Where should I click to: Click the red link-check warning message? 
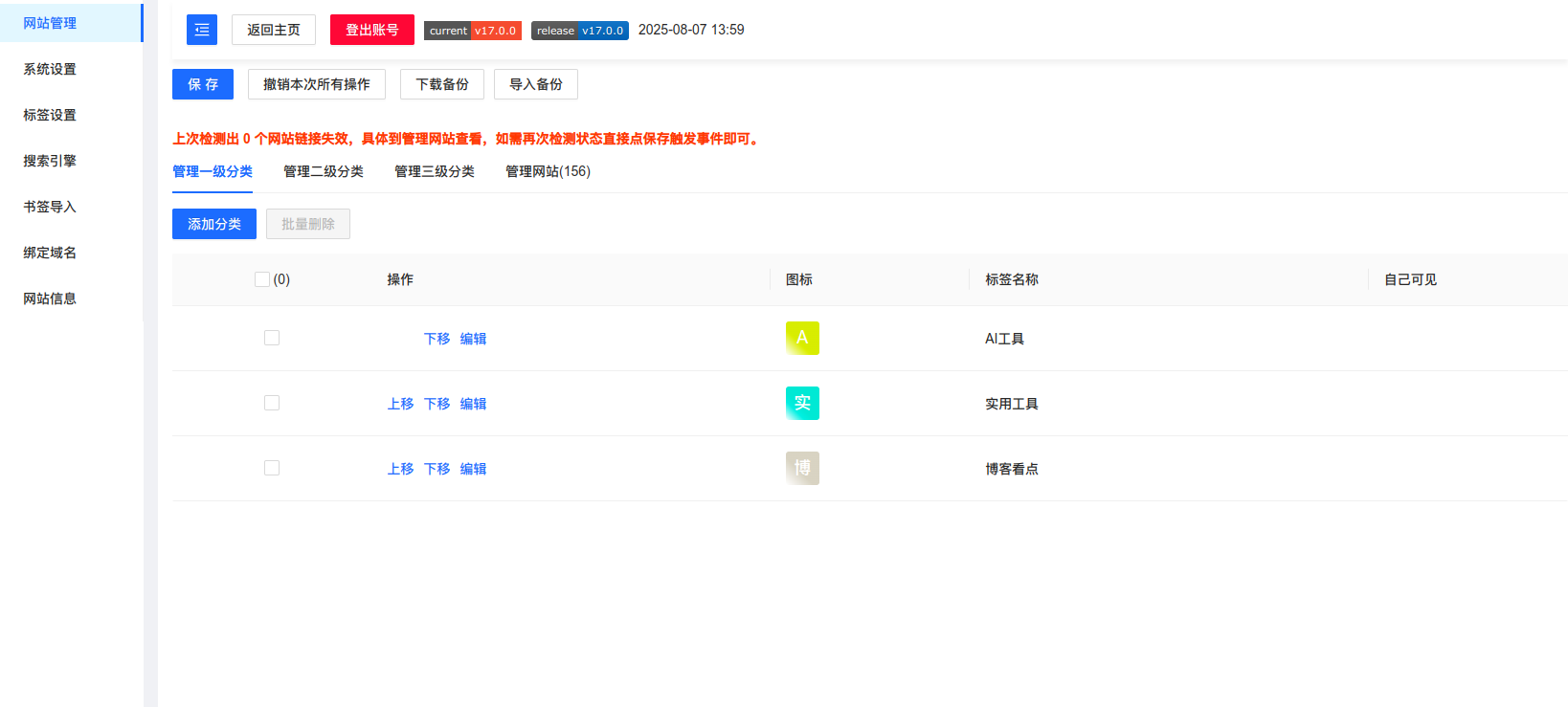click(x=467, y=139)
